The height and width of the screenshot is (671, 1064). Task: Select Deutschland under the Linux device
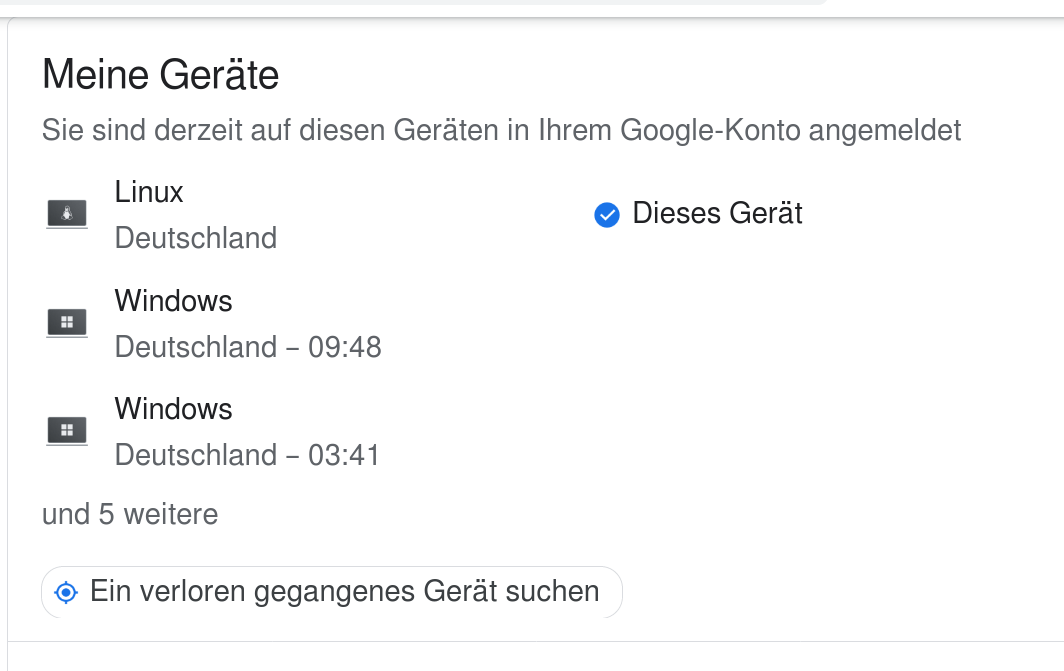tap(196, 238)
